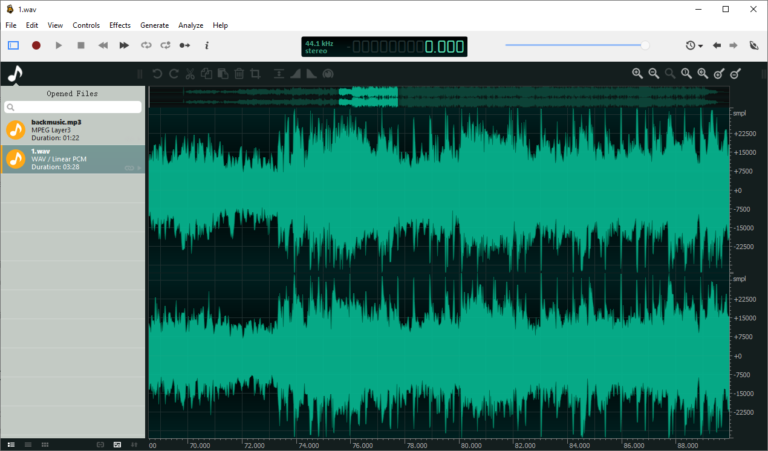This screenshot has width=768, height=451.
Task: Open the View menu
Action: [55, 25]
